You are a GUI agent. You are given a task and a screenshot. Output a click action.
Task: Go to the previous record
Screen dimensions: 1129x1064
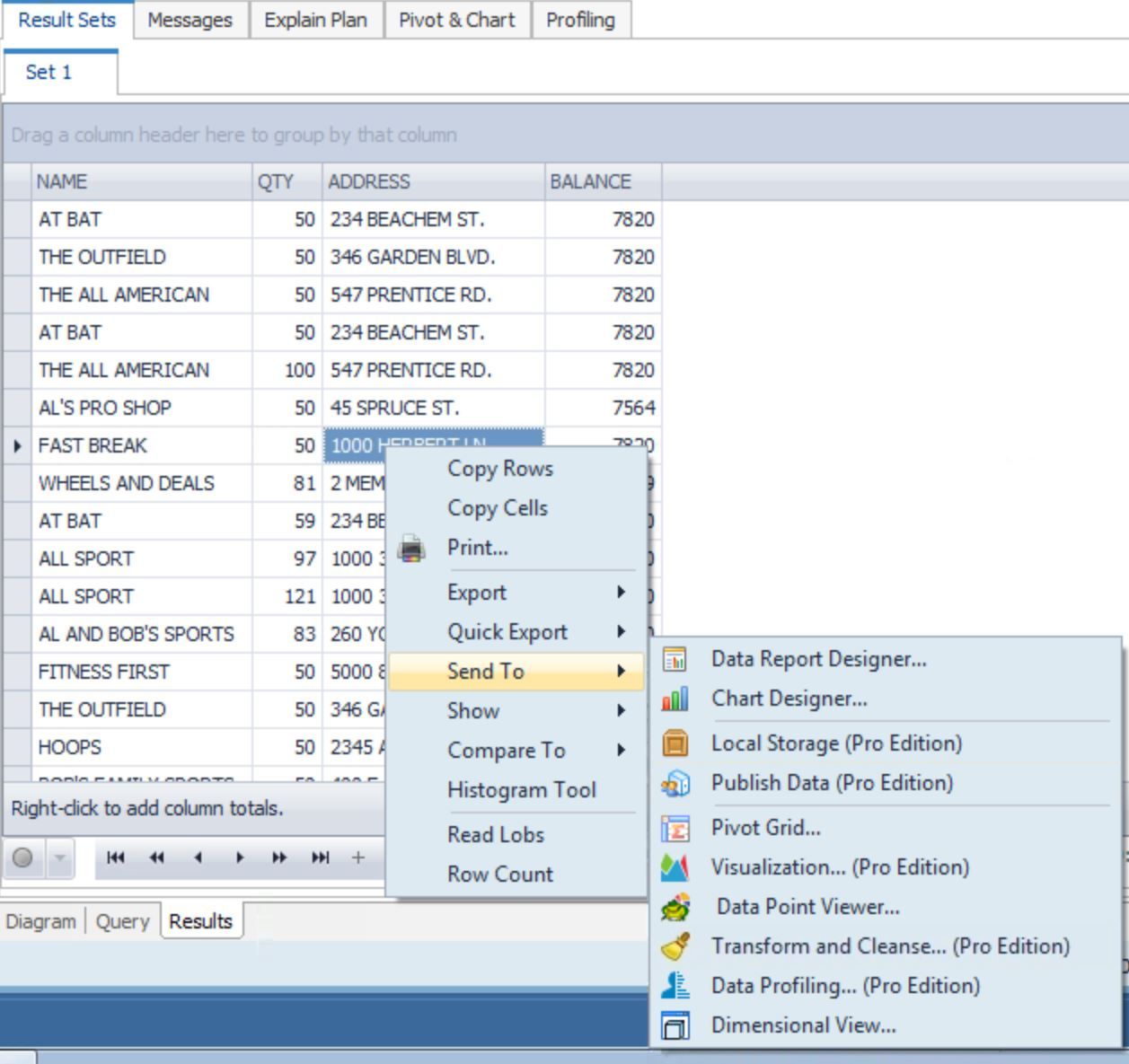pyautogui.click(x=198, y=857)
